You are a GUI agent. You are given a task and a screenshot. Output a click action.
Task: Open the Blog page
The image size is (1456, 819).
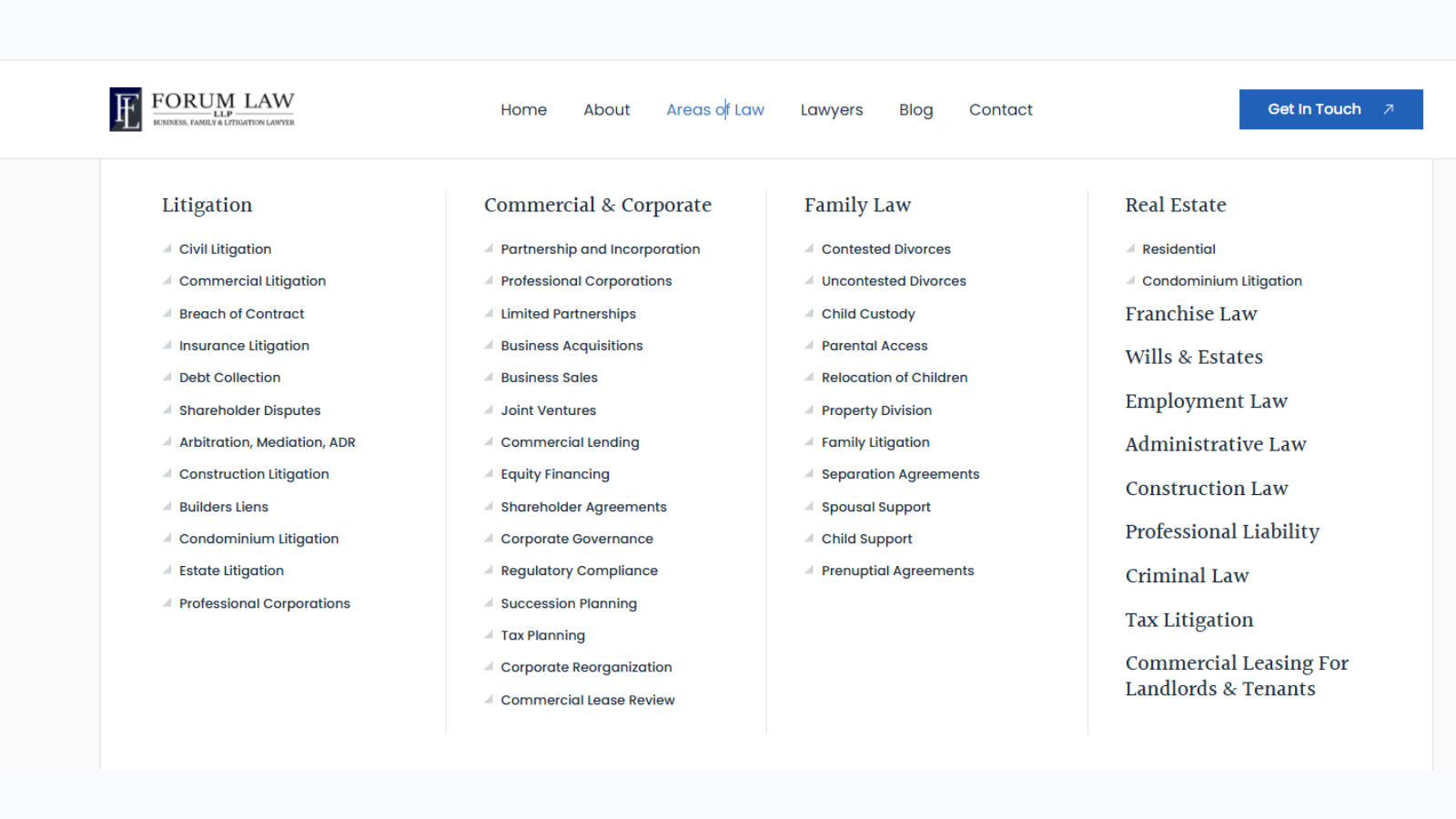(x=915, y=110)
